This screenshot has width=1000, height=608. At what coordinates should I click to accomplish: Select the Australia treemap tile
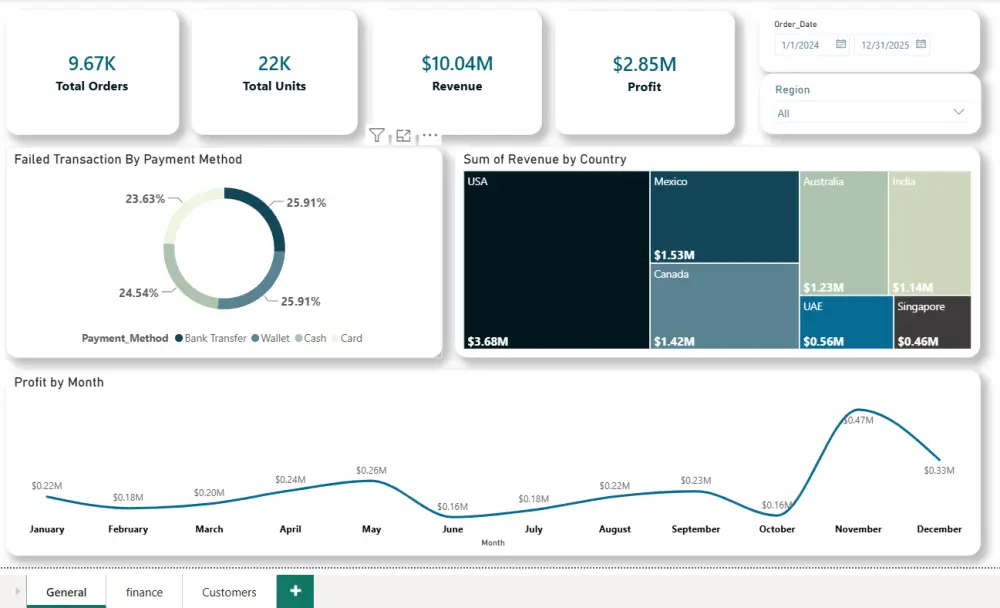coord(843,233)
